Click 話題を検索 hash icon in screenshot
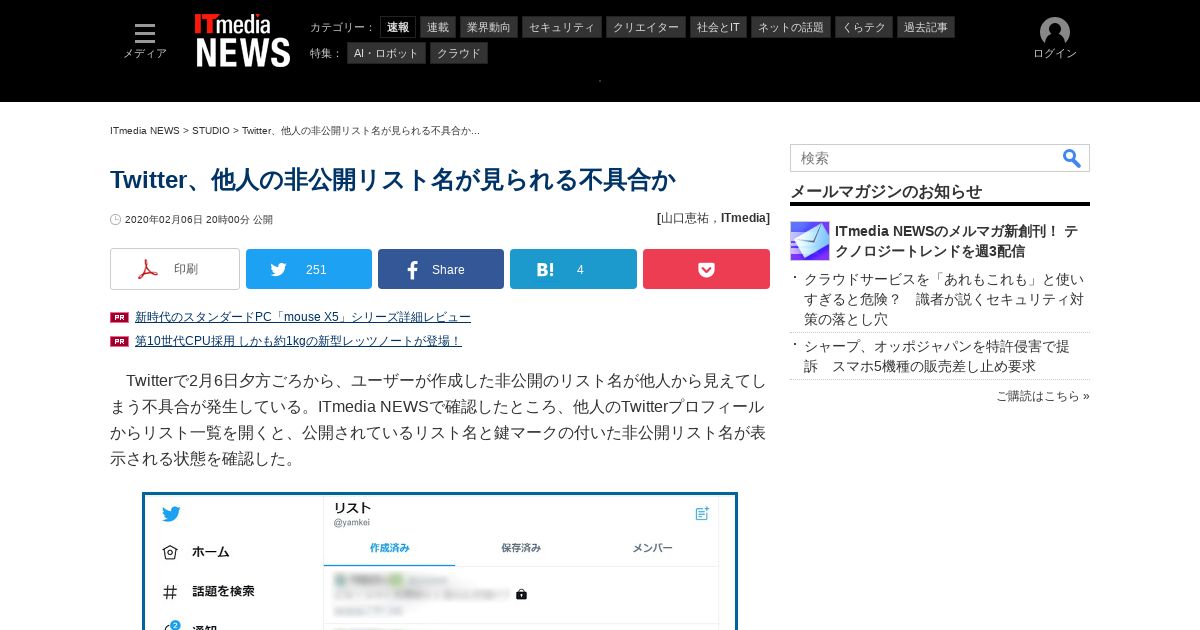The width and height of the screenshot is (1200, 630). [x=170, y=592]
